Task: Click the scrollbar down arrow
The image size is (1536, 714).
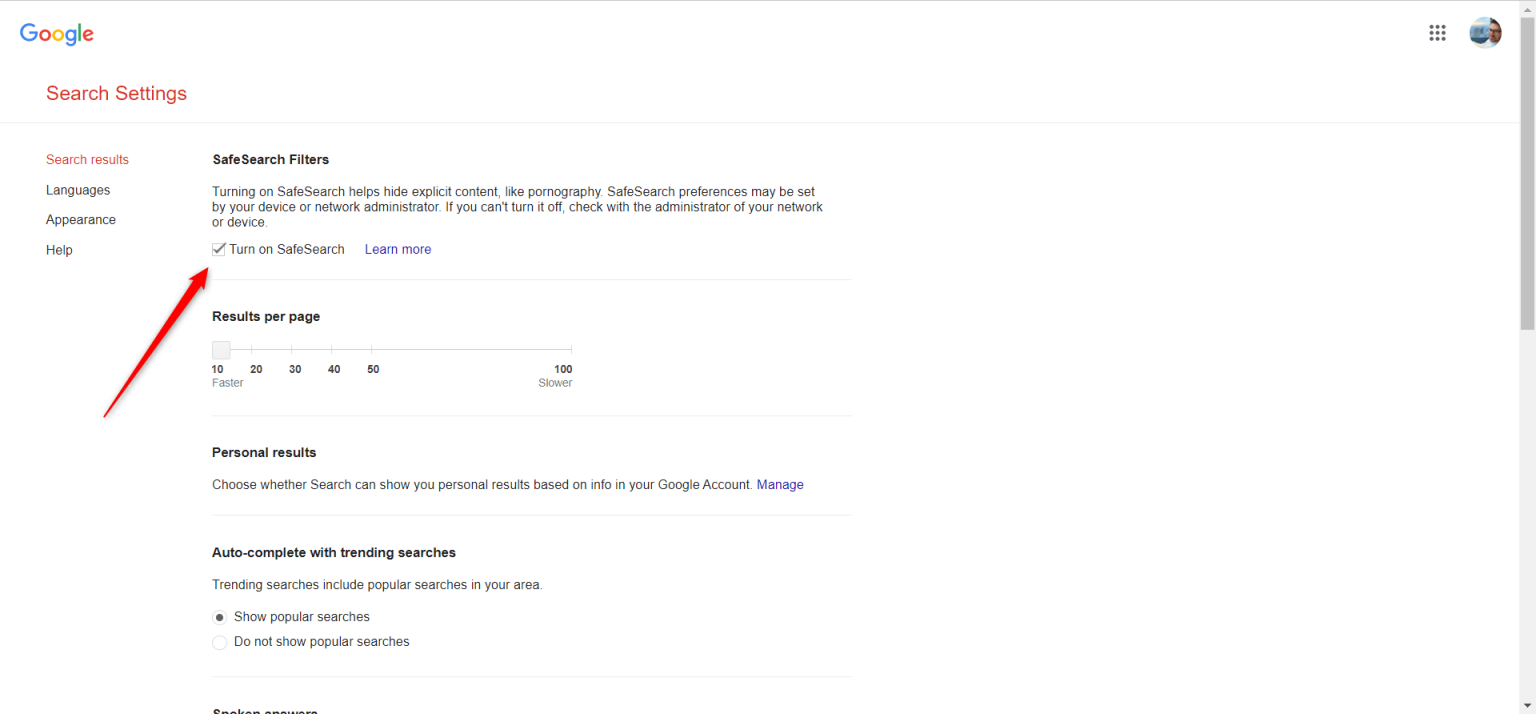Action: coord(1528,707)
